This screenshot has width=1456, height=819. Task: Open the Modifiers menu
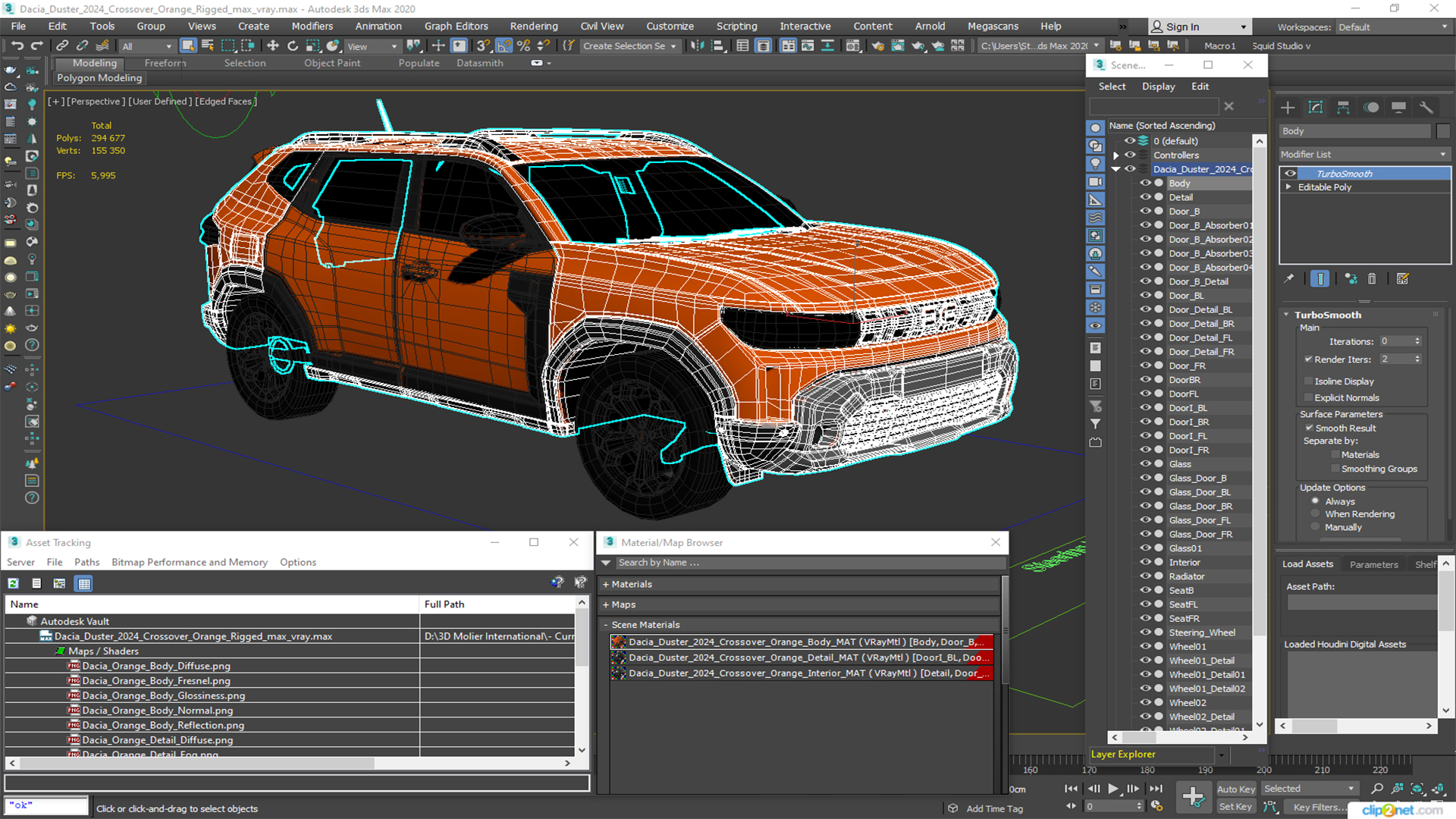click(312, 26)
